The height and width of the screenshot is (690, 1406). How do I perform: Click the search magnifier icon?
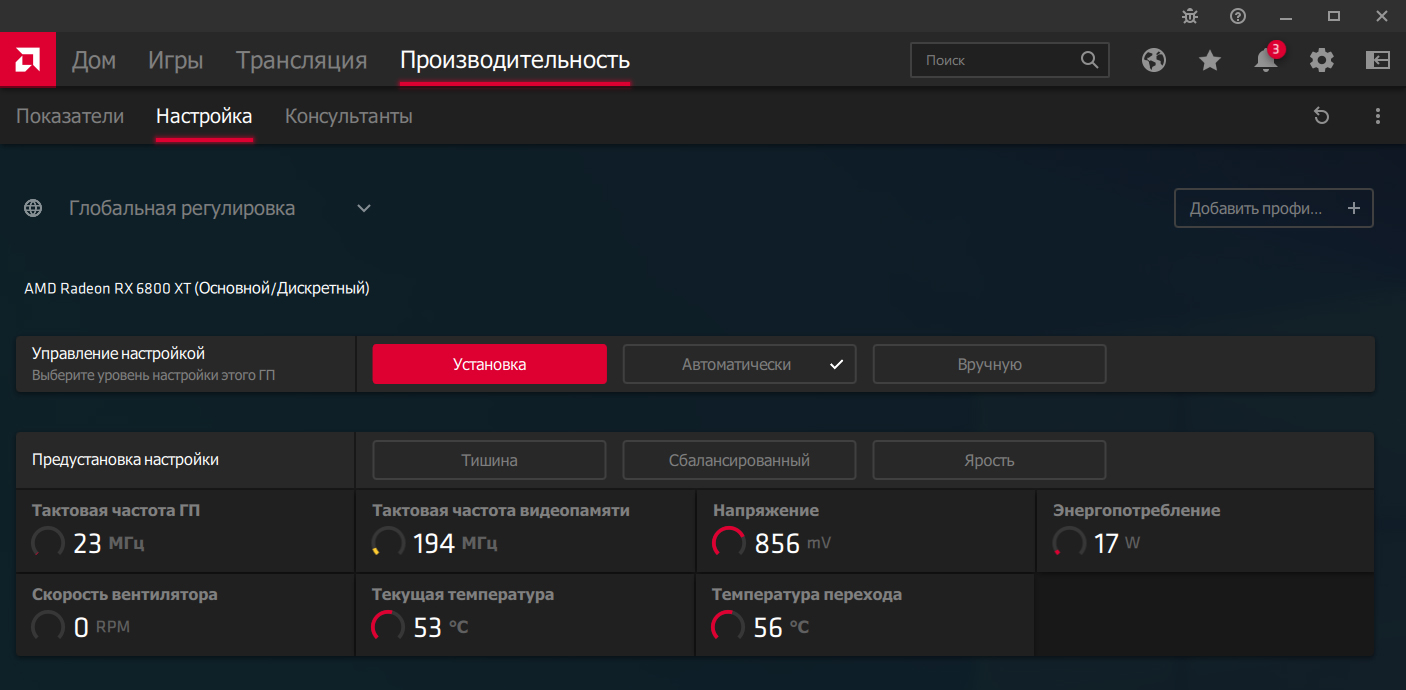(x=1090, y=60)
